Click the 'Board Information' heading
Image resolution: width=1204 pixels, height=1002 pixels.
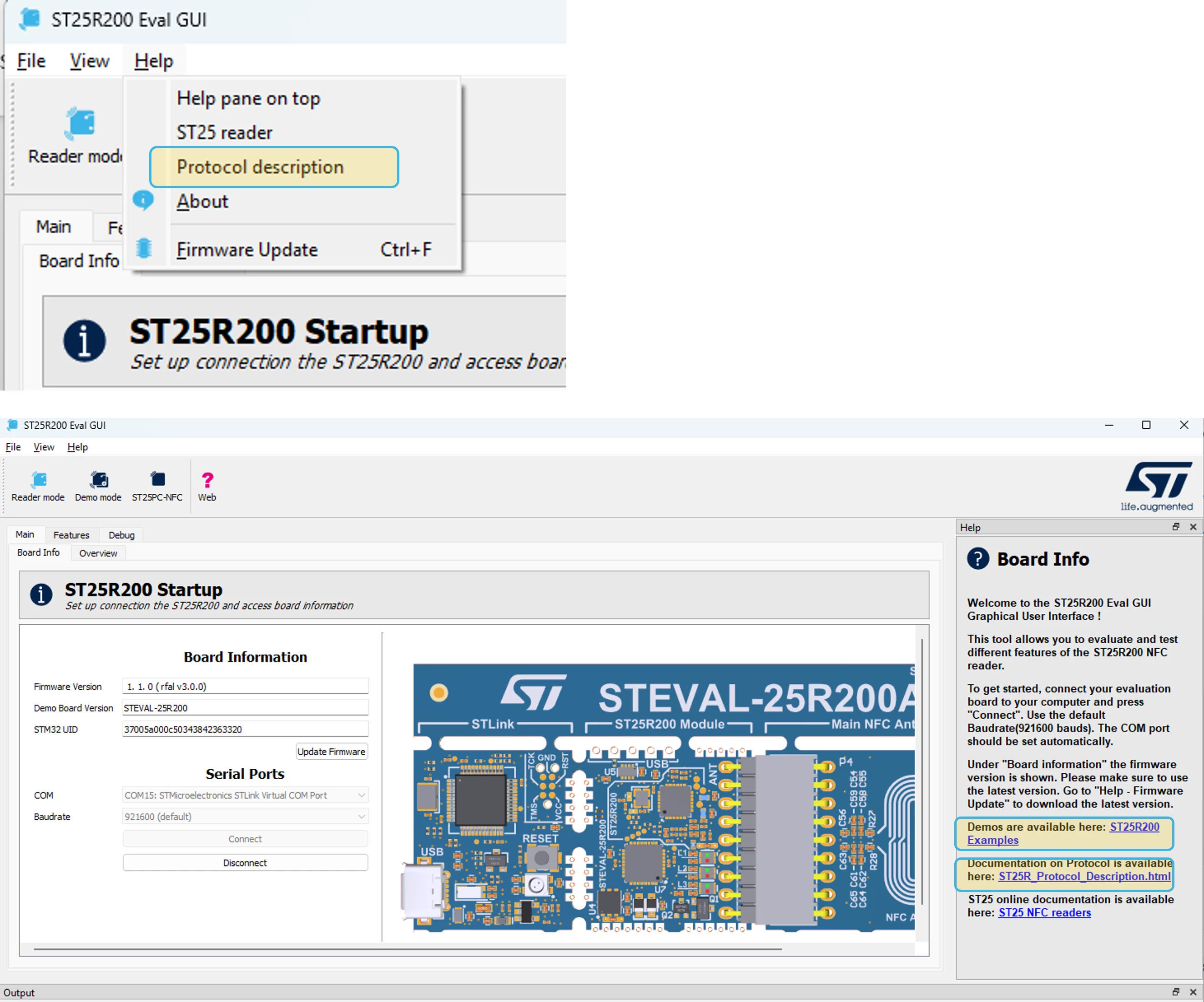[x=245, y=657]
